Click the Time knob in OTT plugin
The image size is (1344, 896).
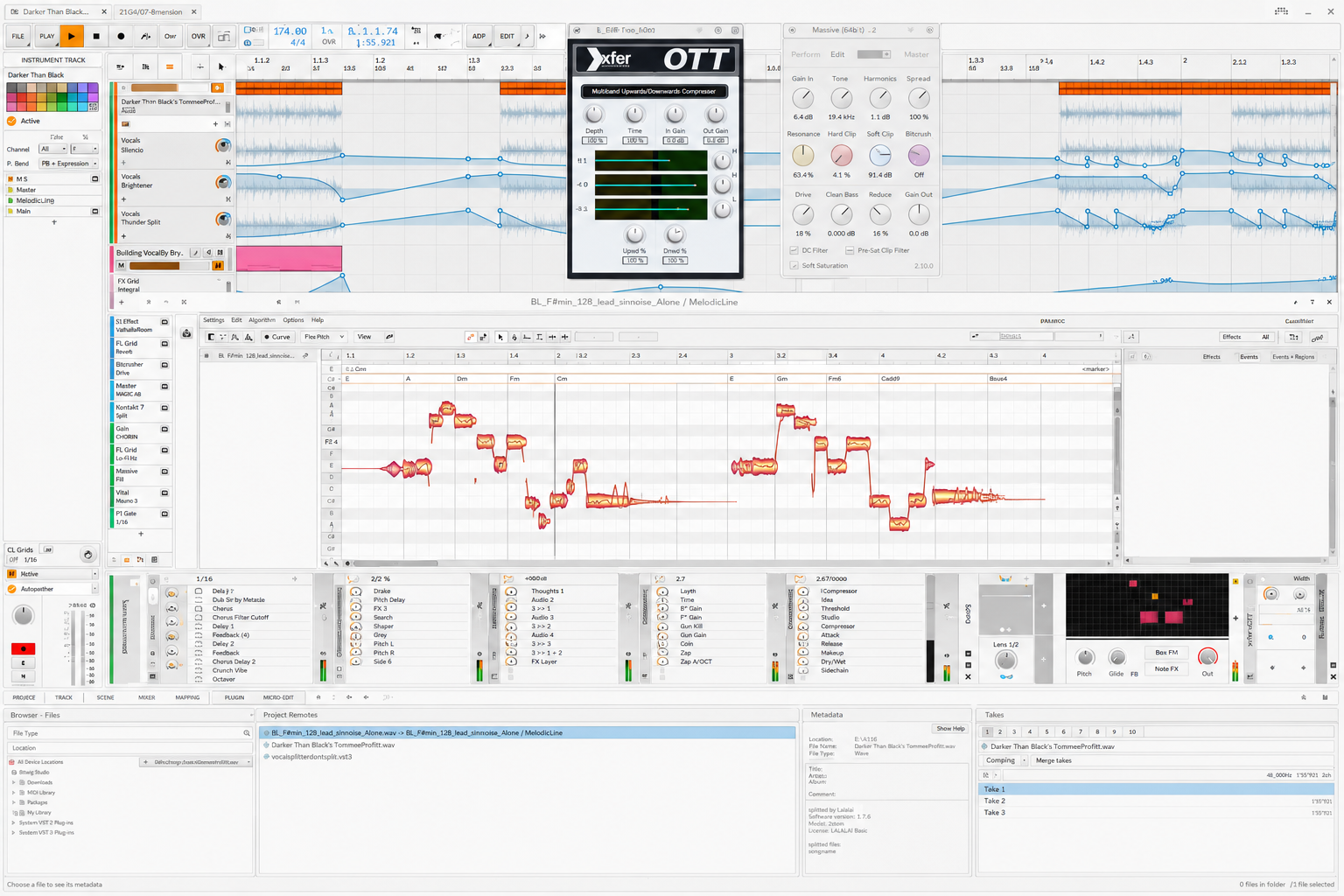coord(634,115)
